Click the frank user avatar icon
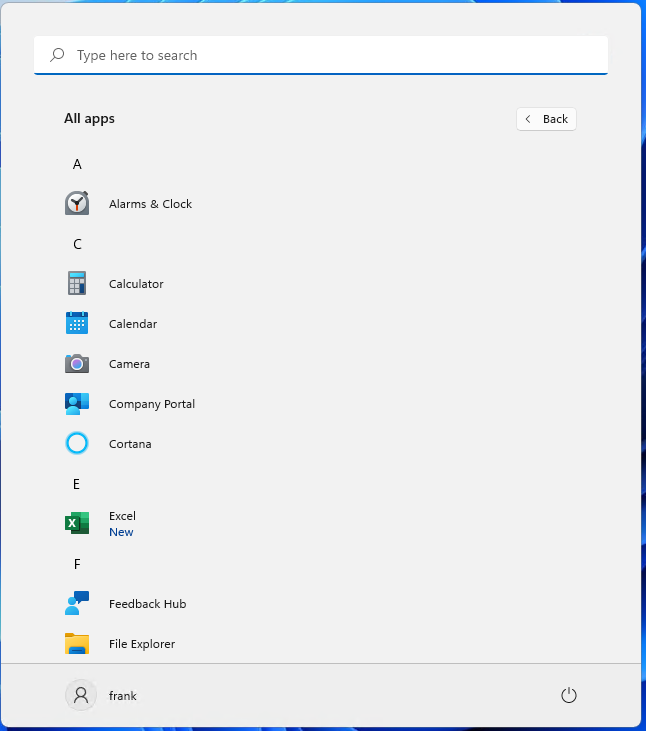Viewport: 646px width, 731px height. 81,695
